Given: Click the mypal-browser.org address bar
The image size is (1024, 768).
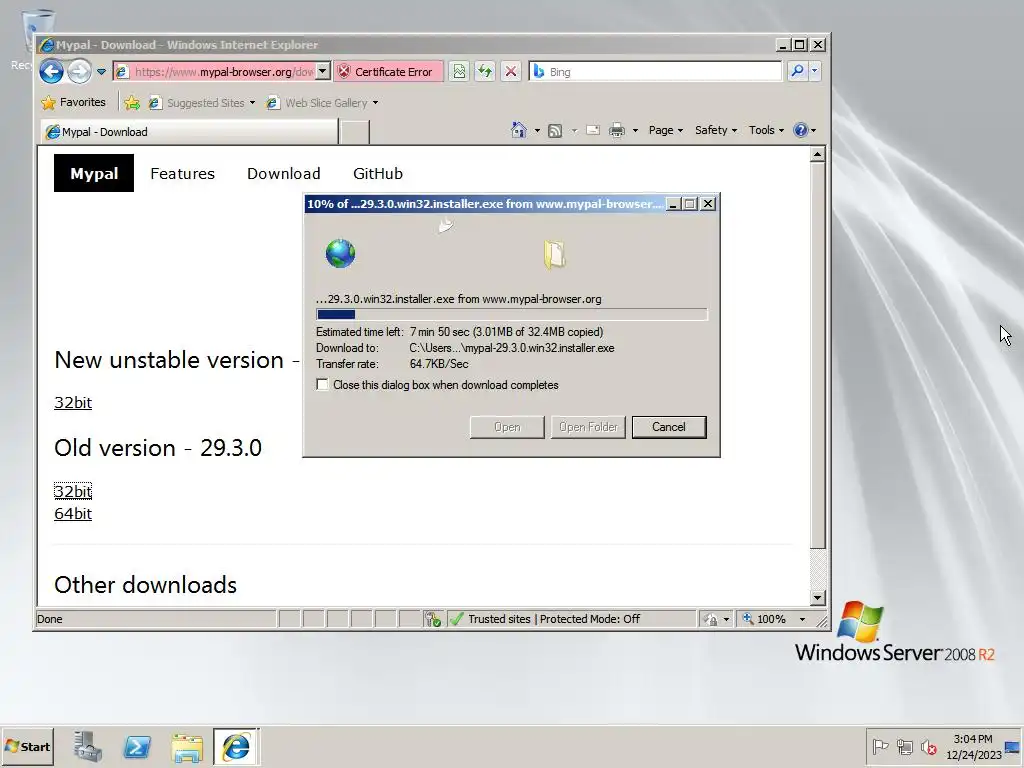Looking at the screenshot, I should tap(214, 72).
